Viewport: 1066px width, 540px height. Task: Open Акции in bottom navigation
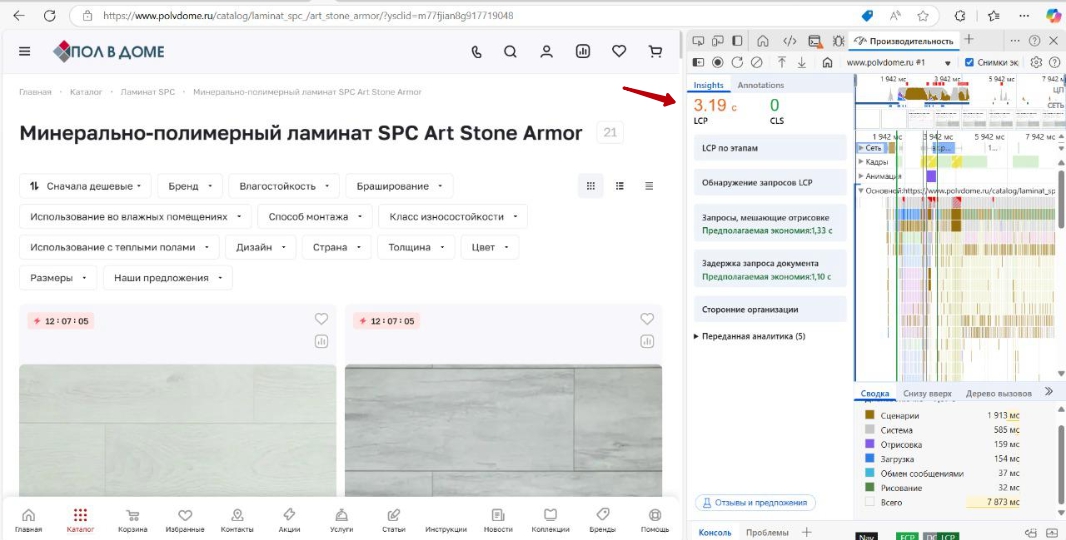pos(289,520)
